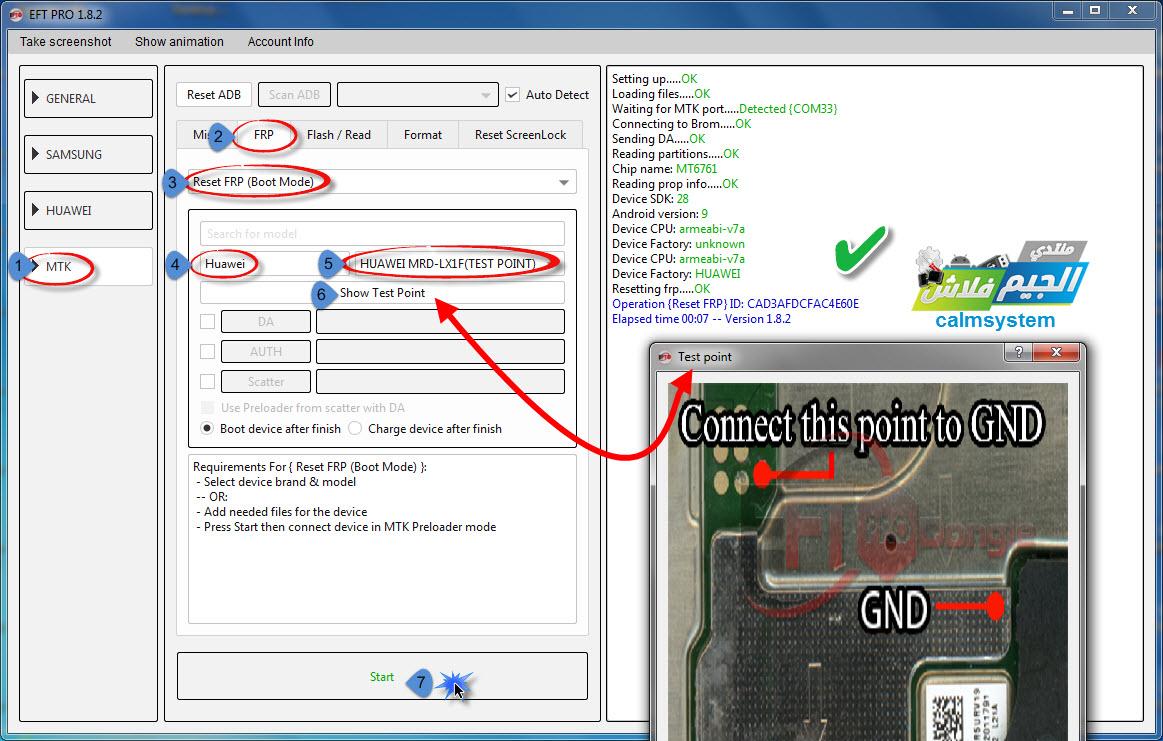The width and height of the screenshot is (1163, 741).
Task: Click the 'Resetting frp.....OK' log line
Action: [x=661, y=289]
